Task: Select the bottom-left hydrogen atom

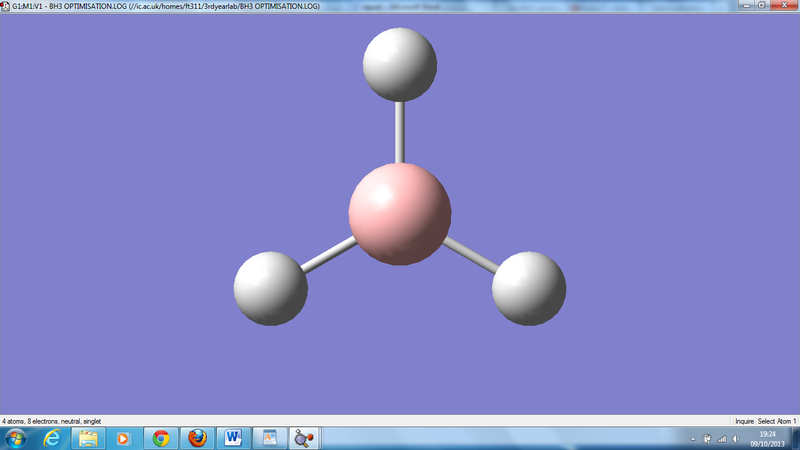Action: [x=270, y=288]
